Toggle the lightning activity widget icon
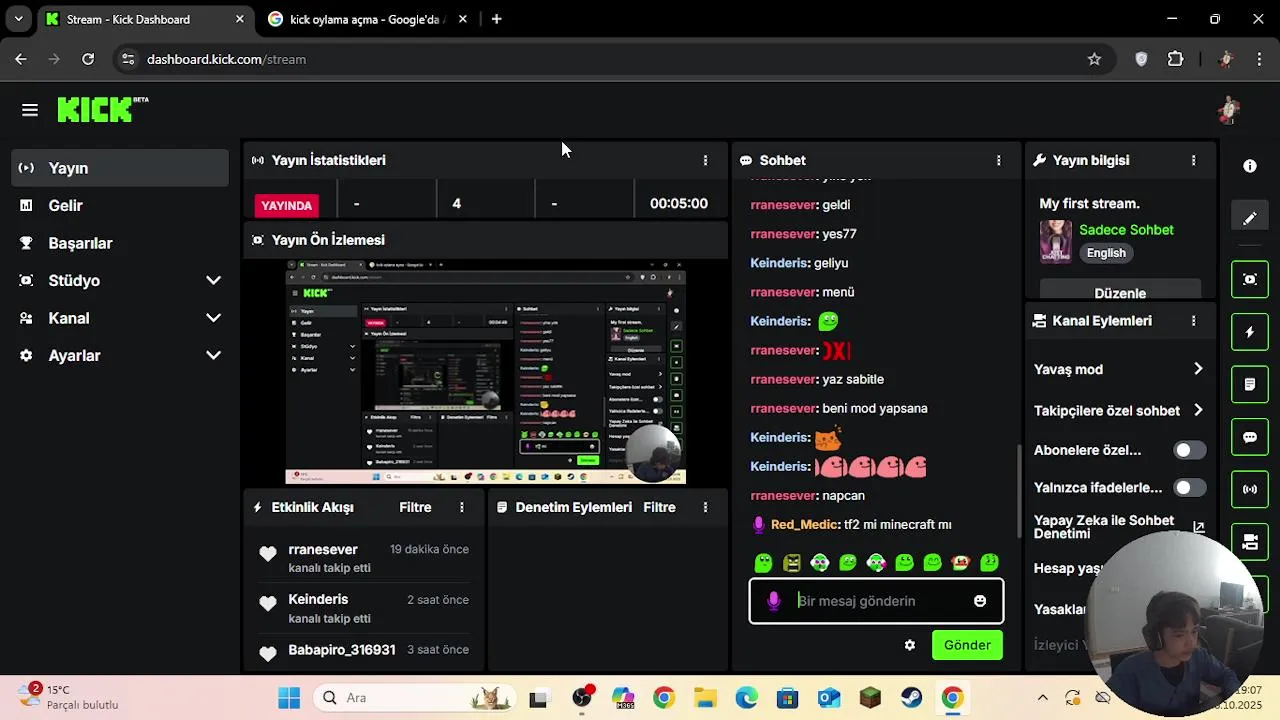 click(x=1250, y=332)
